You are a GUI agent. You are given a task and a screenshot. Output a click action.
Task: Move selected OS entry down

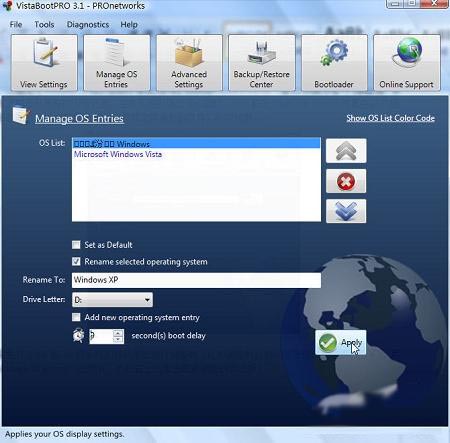click(x=346, y=211)
